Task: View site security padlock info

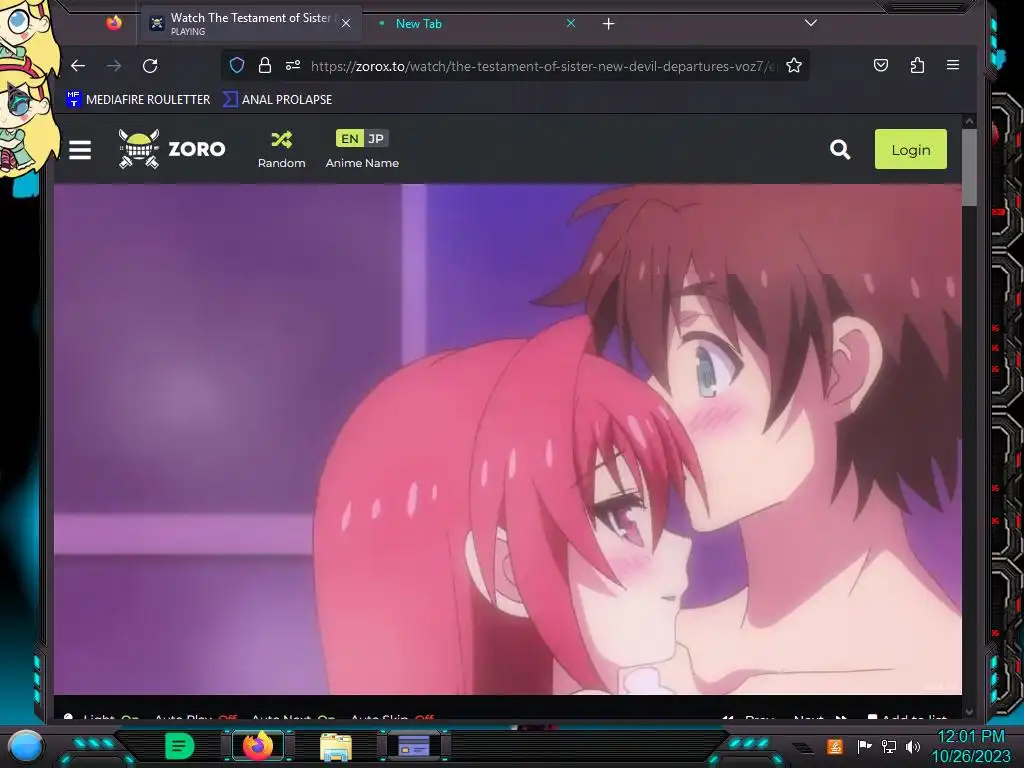Action: coord(264,65)
